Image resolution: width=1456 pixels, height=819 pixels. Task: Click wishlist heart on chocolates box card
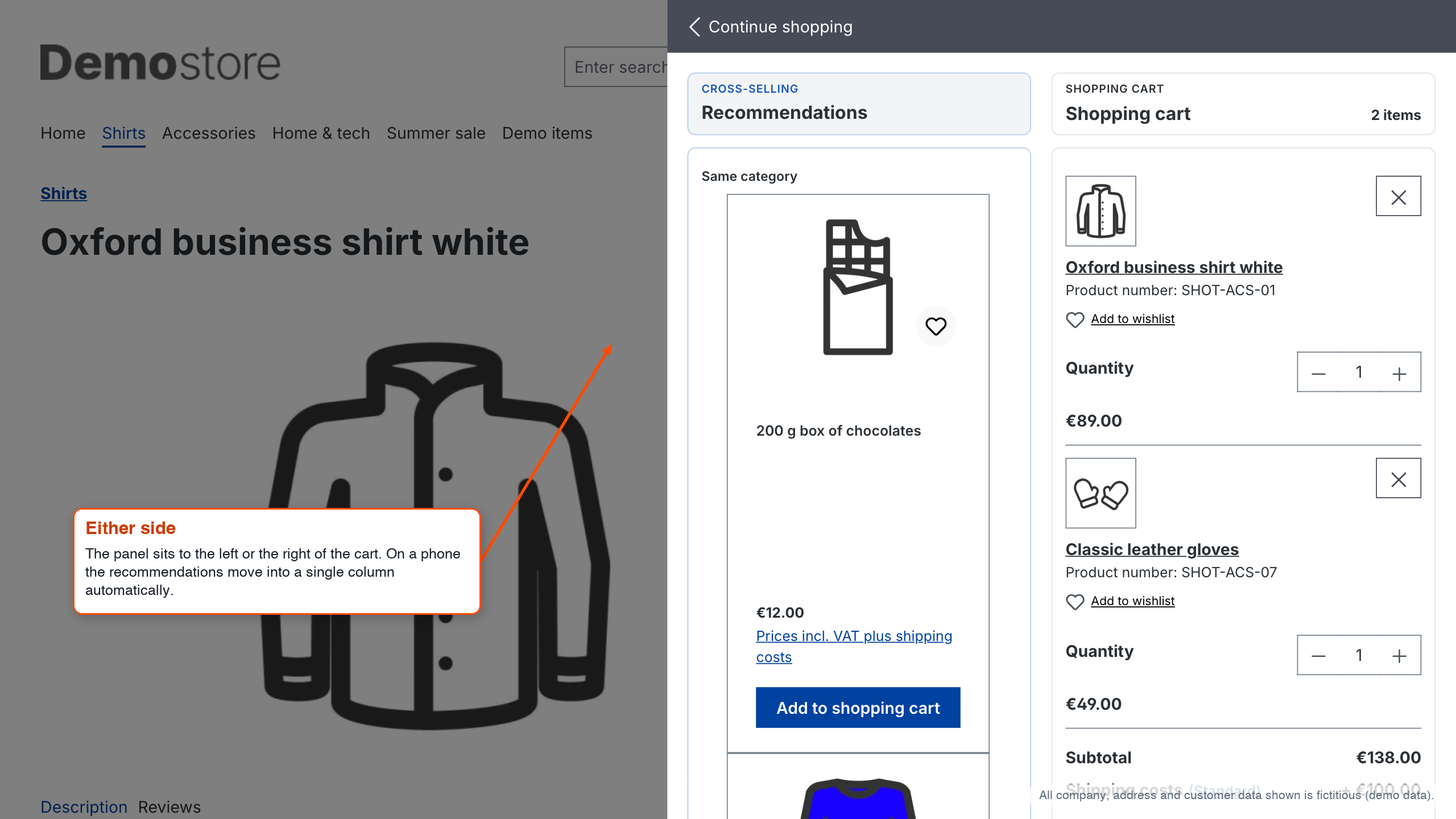[936, 326]
